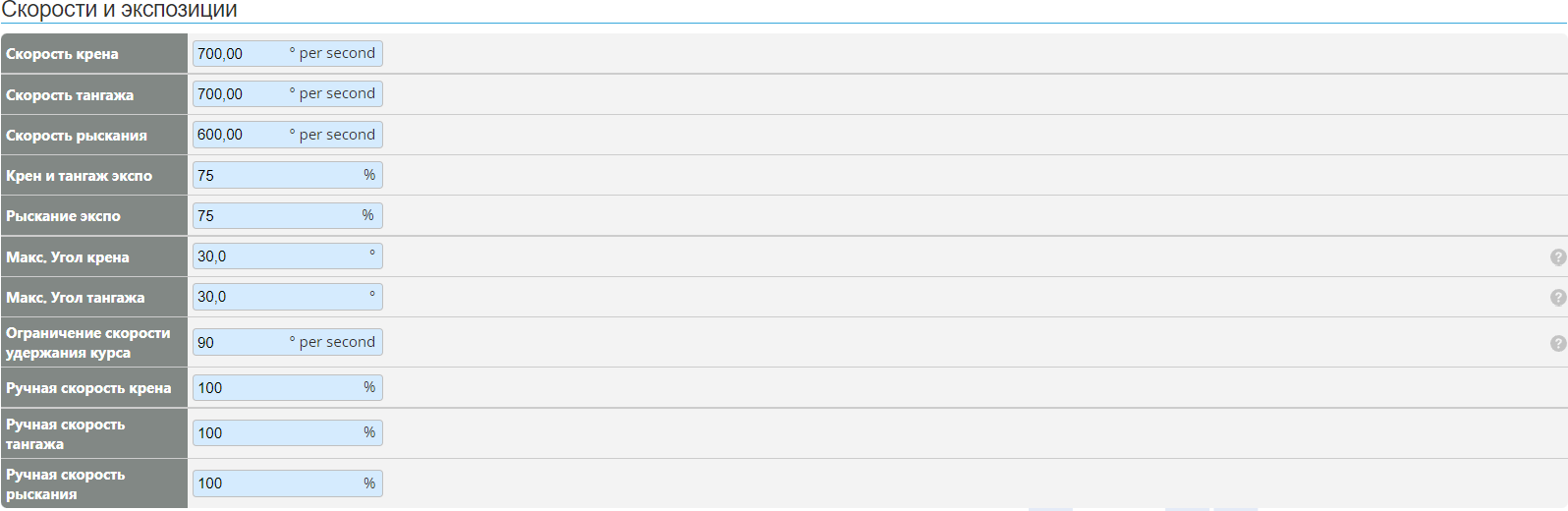Click help icon for Макс. Угол тангажа
Image resolution: width=1568 pixels, height=511 pixels.
click(x=1557, y=298)
